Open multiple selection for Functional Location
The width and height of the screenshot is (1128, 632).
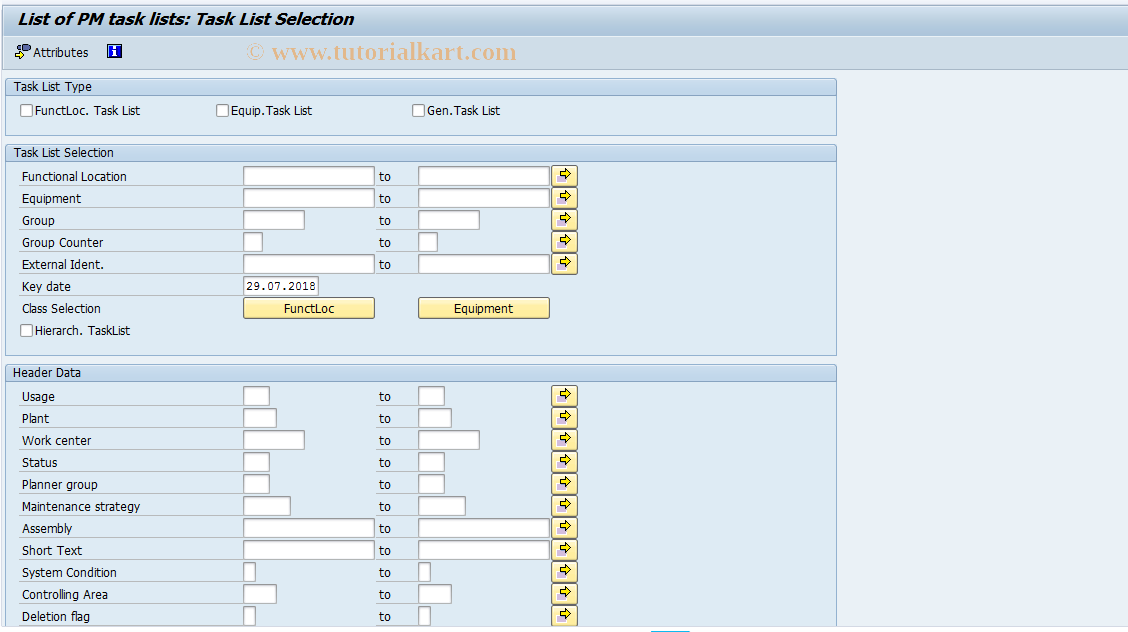(565, 175)
